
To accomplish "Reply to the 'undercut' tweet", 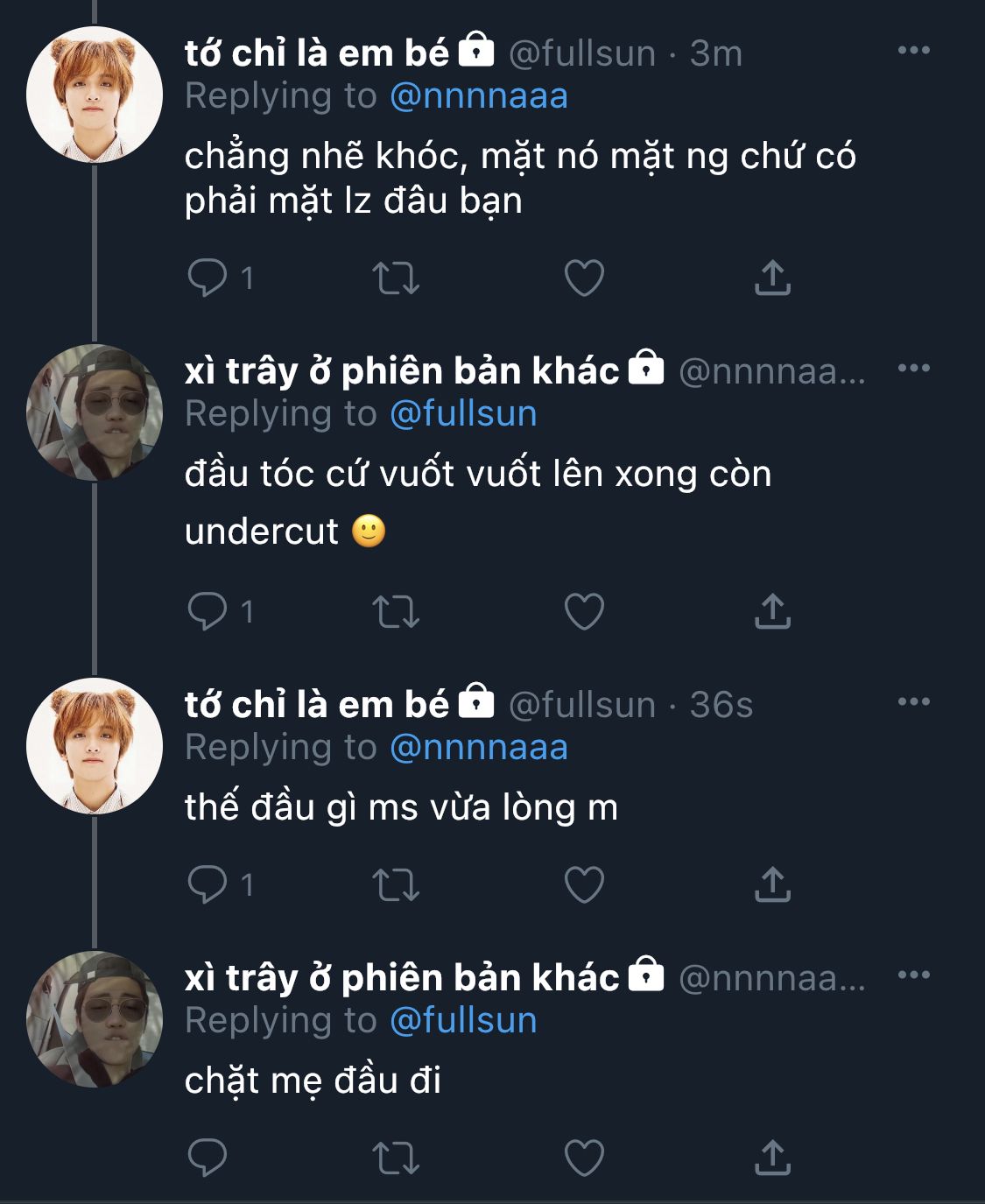I will click(x=208, y=611).
